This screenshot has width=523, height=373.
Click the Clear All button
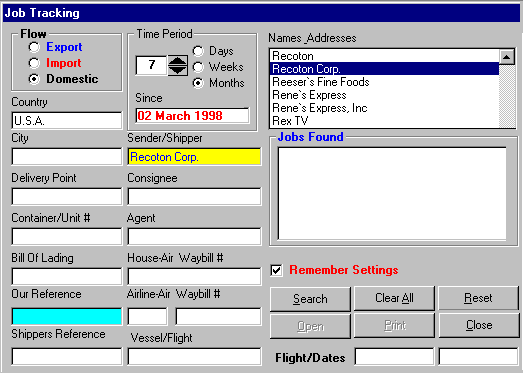[x=394, y=298]
